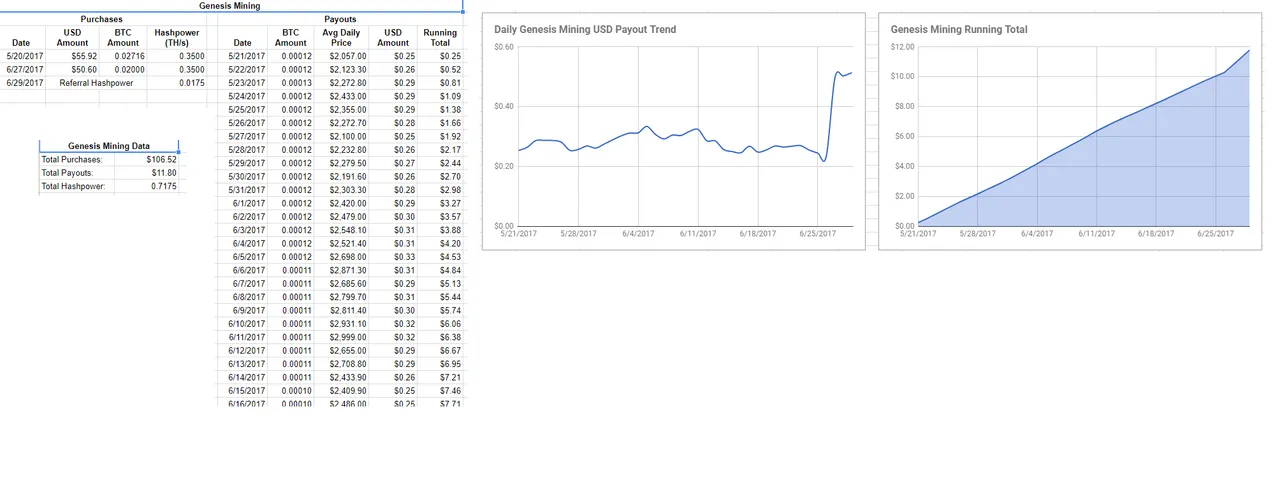This screenshot has height=479, width=1280.
Task: Select the 0.0175 hashpower cell
Action: point(177,83)
